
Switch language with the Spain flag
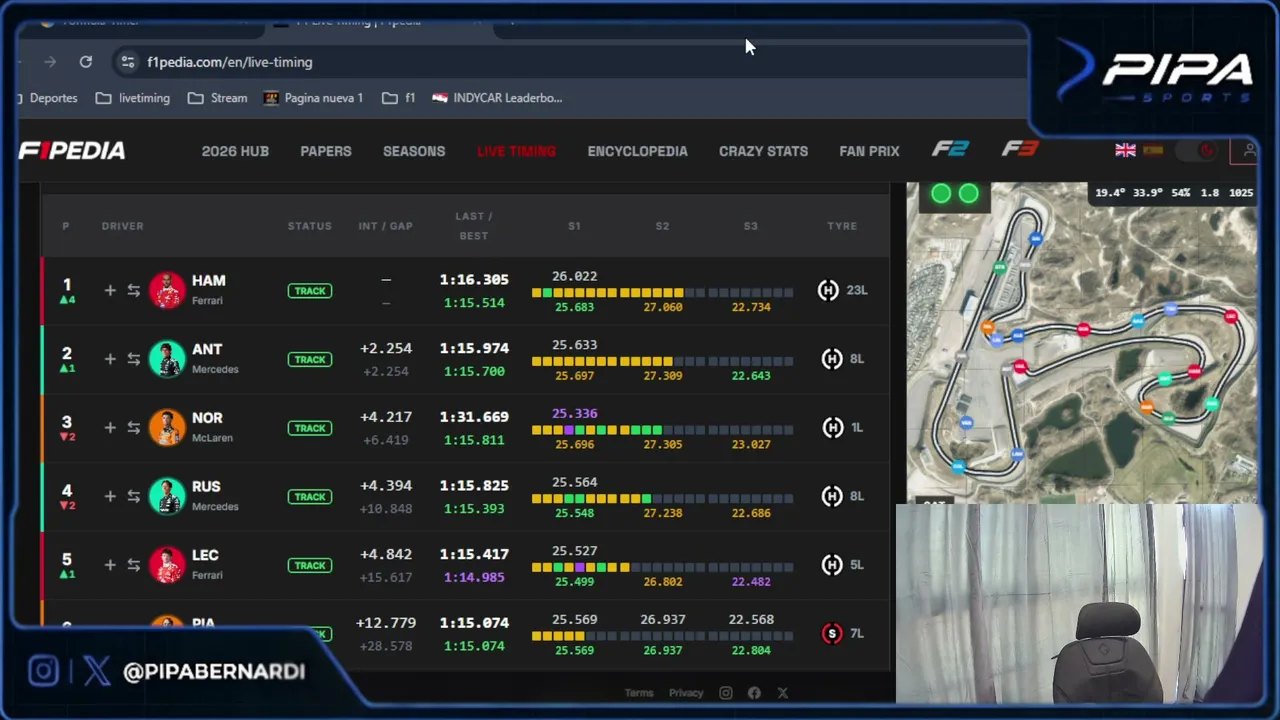1153,150
